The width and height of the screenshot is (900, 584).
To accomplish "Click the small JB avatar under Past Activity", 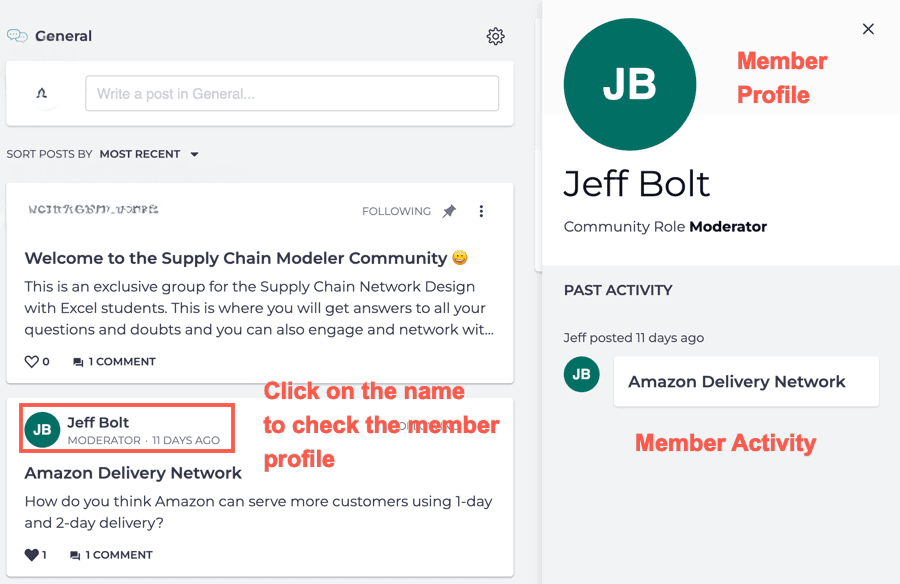I will 582,374.
